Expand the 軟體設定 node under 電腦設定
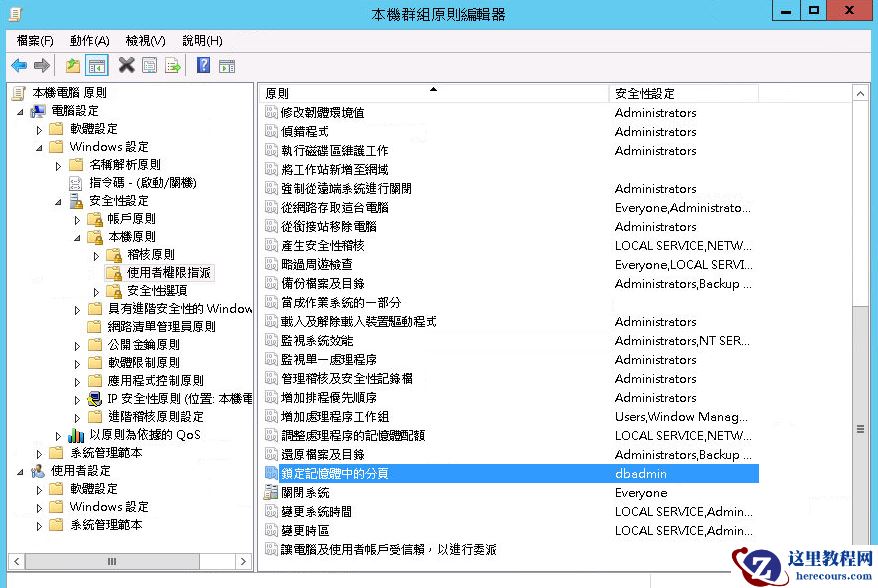 coord(39,130)
